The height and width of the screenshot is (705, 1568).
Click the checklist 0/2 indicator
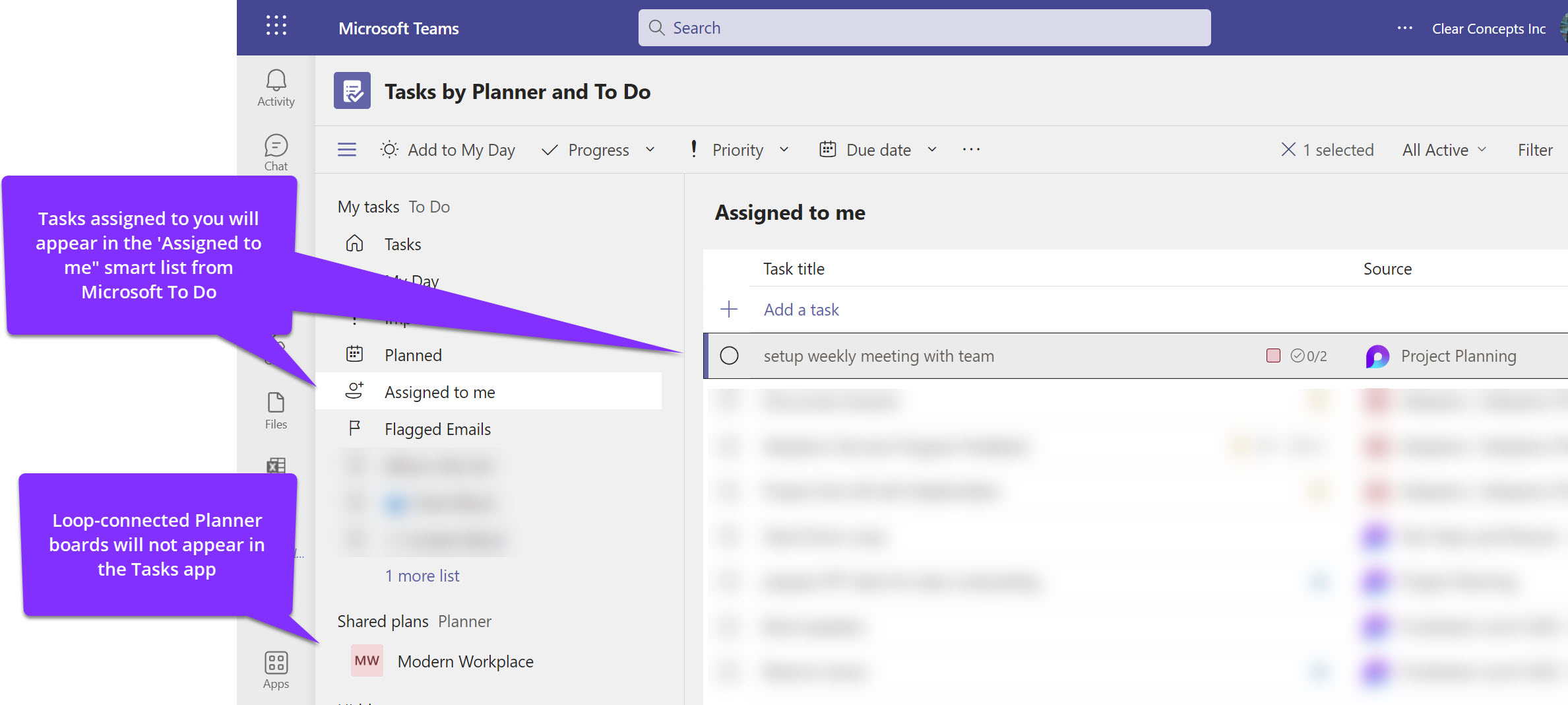pyautogui.click(x=1309, y=356)
